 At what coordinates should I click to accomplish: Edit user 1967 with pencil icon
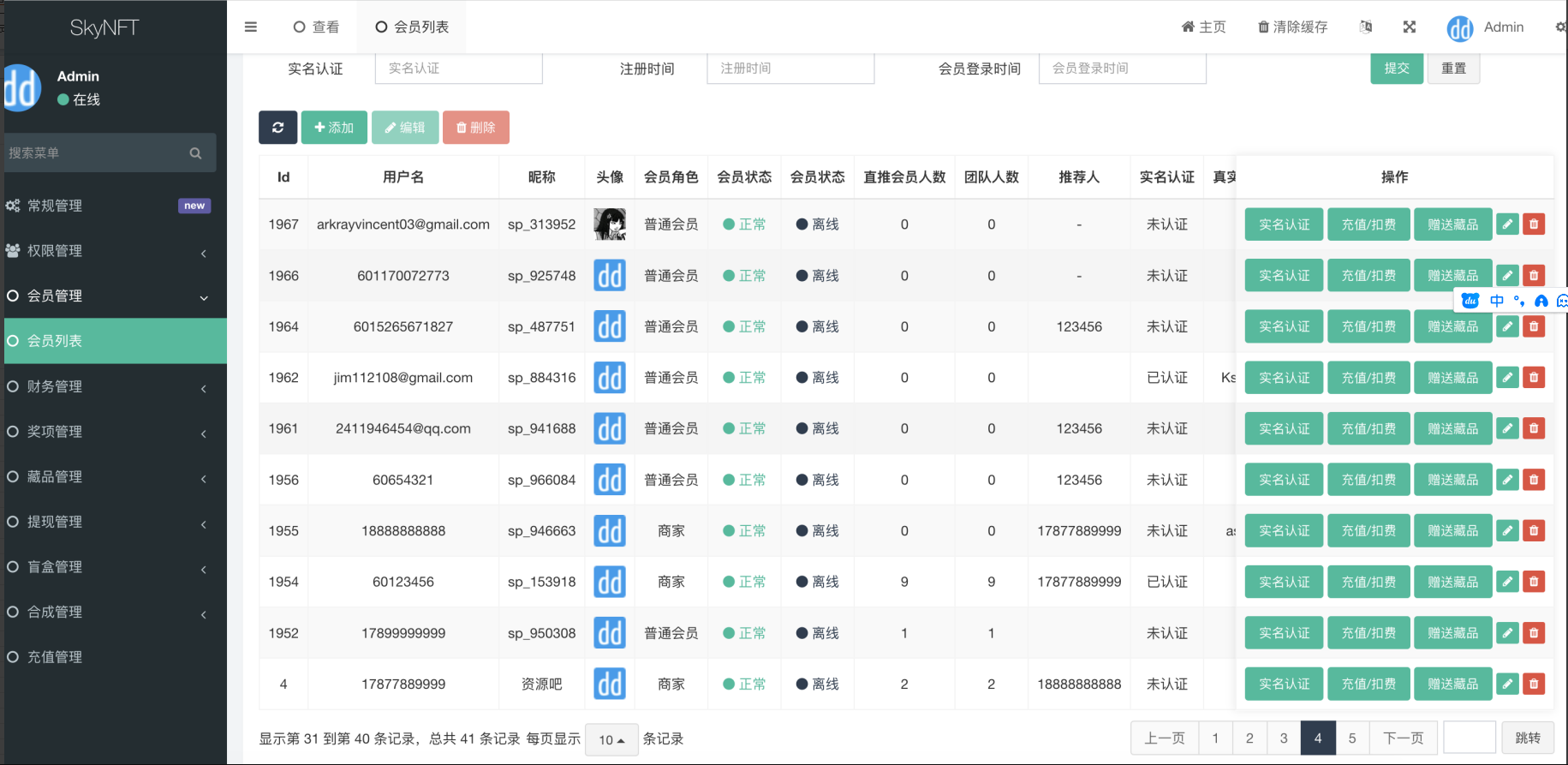(1508, 224)
